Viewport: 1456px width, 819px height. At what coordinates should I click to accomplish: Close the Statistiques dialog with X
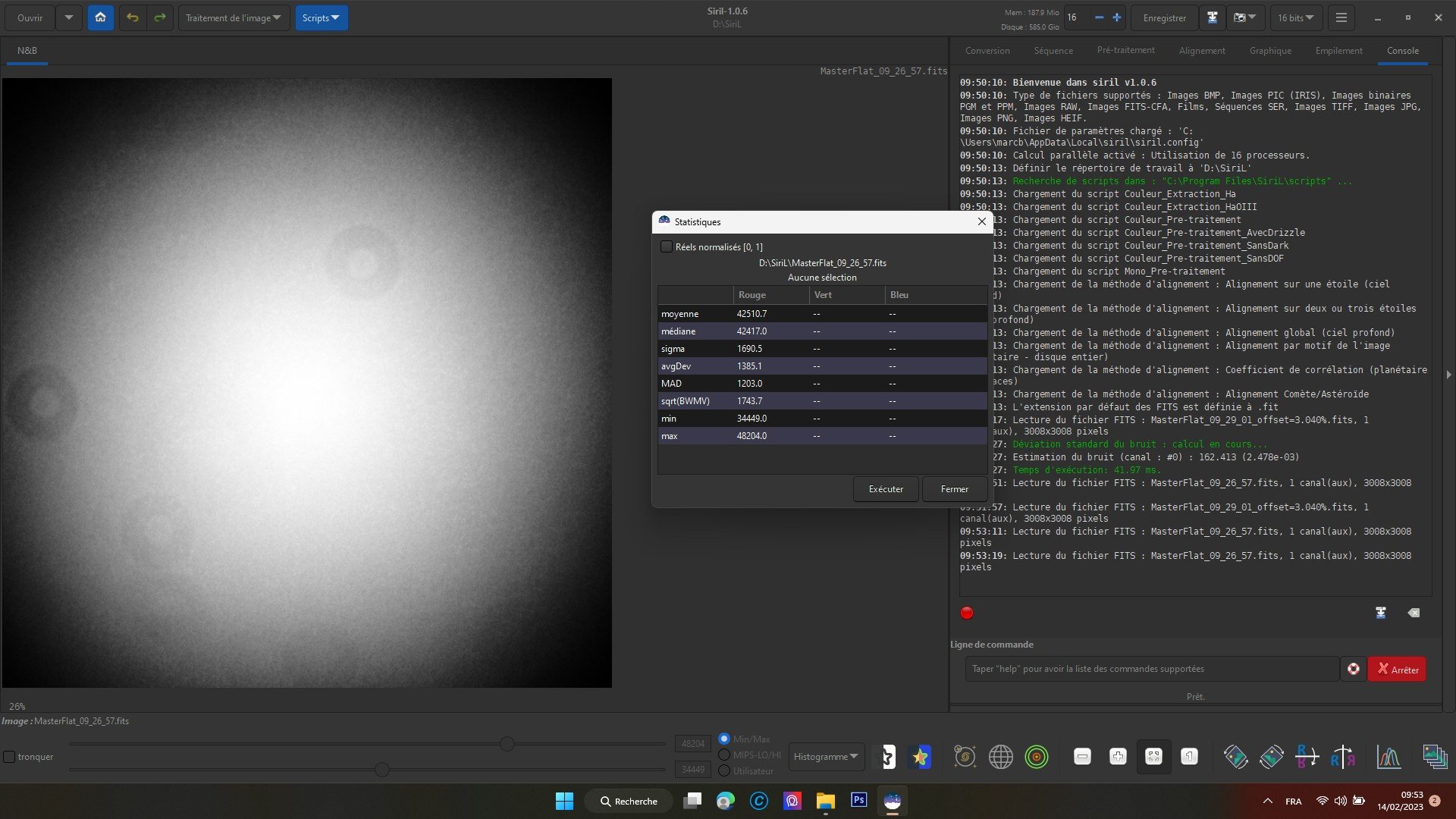click(x=981, y=221)
